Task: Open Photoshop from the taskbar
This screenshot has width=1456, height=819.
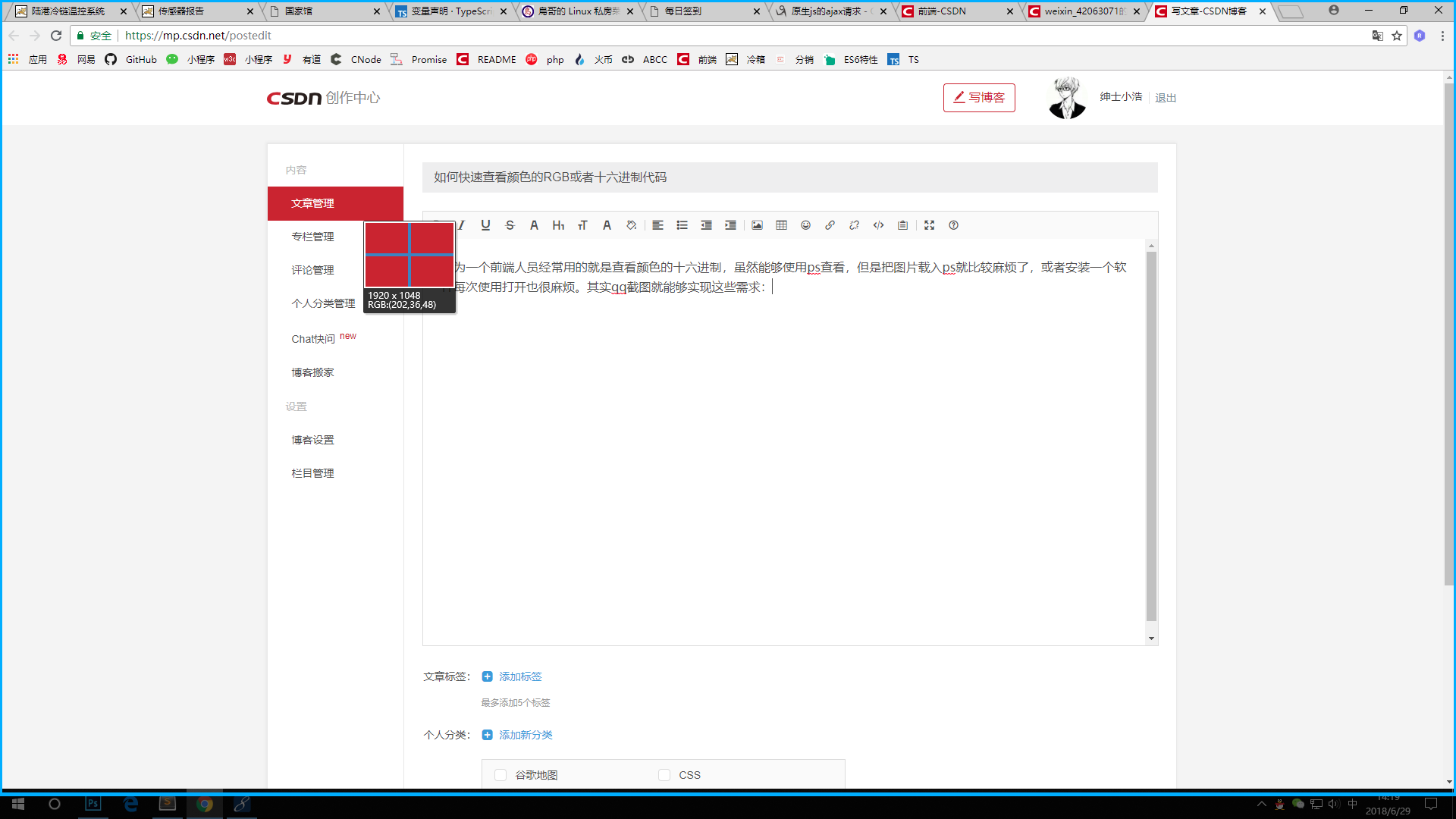Action: tap(93, 804)
